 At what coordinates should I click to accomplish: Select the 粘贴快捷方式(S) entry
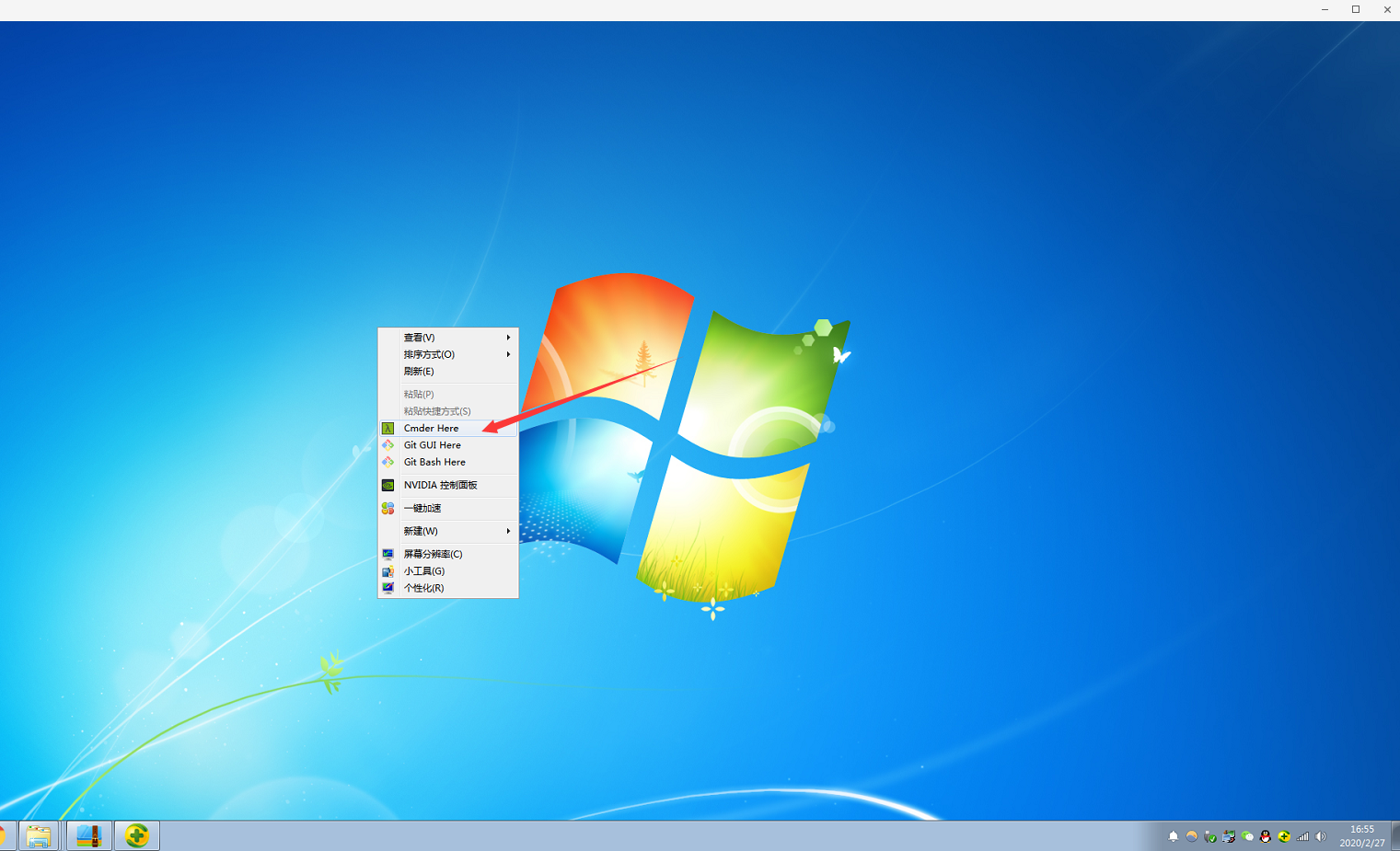point(448,411)
